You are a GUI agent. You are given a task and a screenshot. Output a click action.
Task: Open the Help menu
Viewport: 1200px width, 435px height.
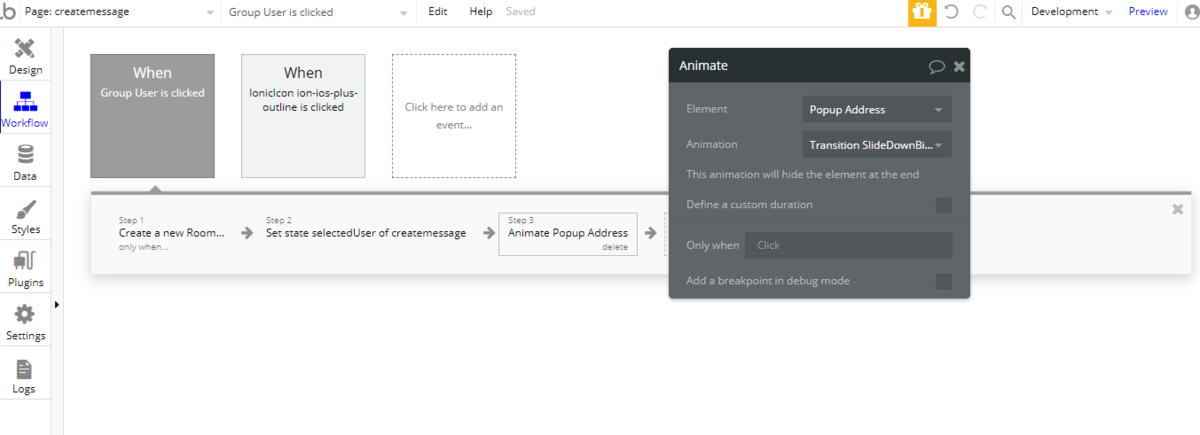tap(481, 12)
